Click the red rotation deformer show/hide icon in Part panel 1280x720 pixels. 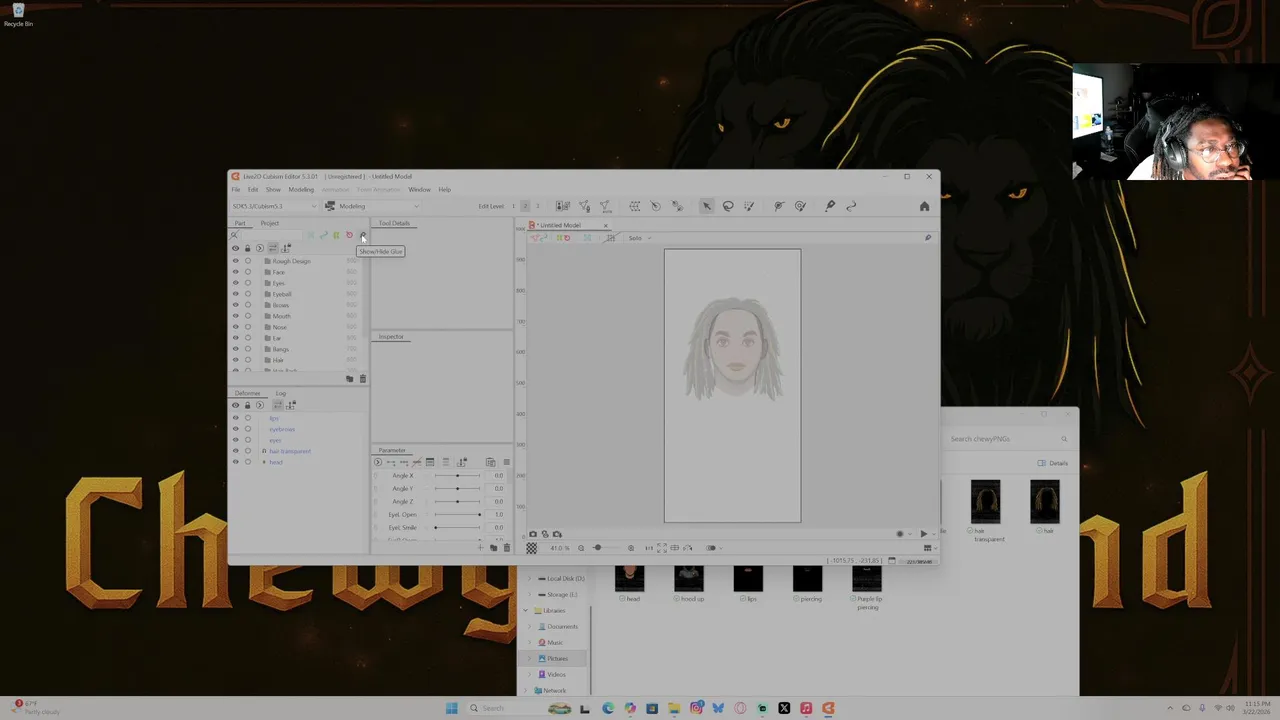pos(349,235)
